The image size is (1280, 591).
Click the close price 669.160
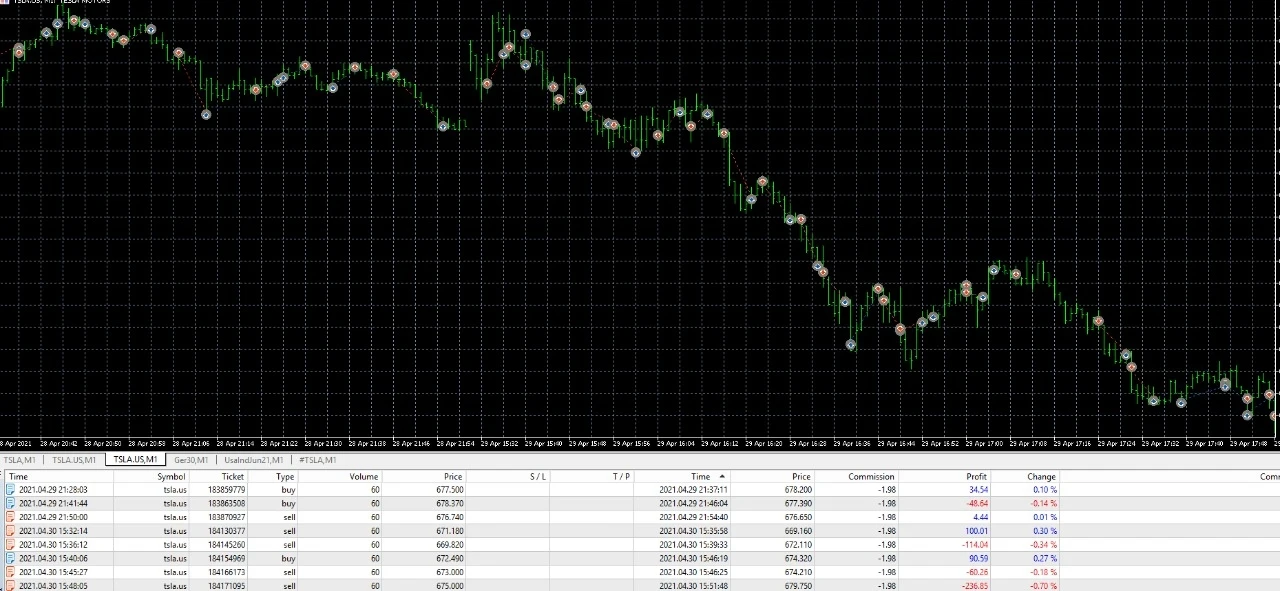click(798, 531)
